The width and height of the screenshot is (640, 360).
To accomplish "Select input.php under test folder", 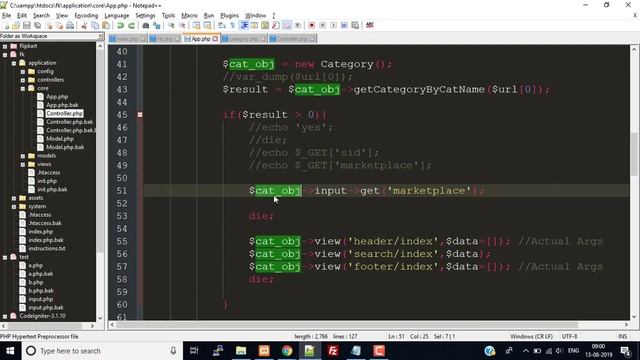I will (40, 299).
